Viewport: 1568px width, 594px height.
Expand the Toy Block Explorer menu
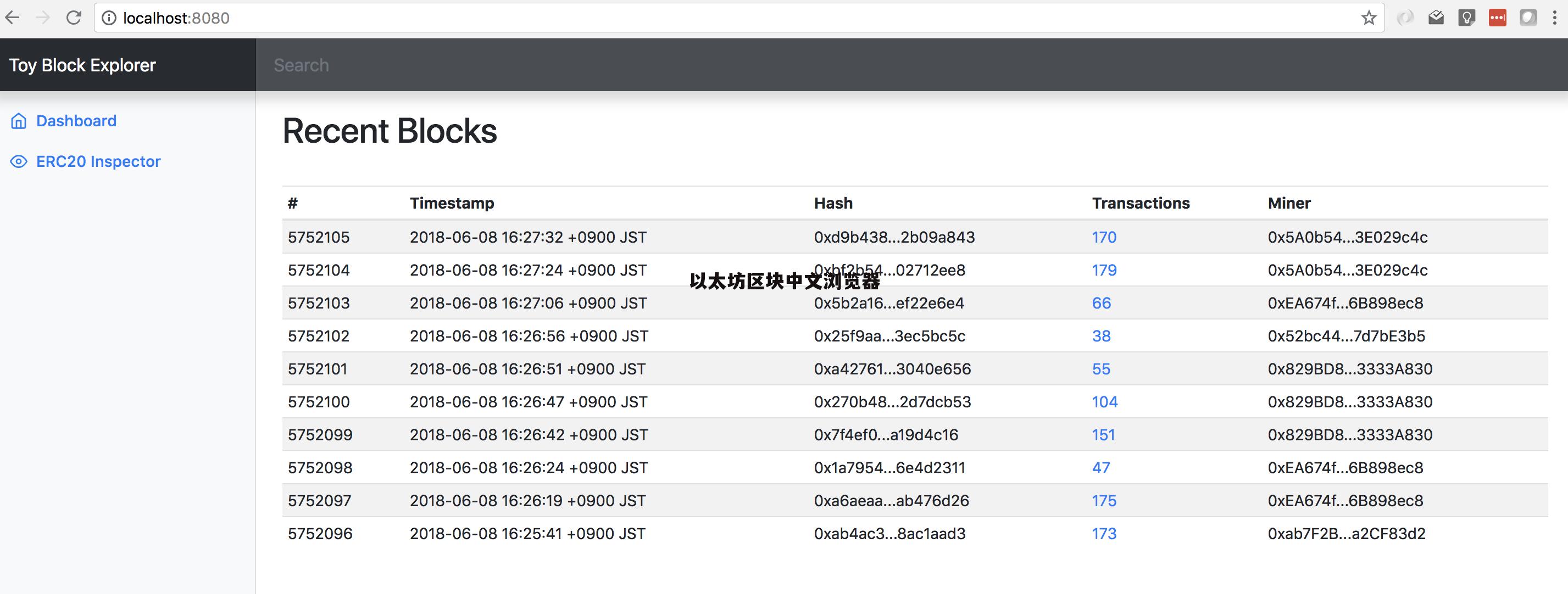coord(82,64)
